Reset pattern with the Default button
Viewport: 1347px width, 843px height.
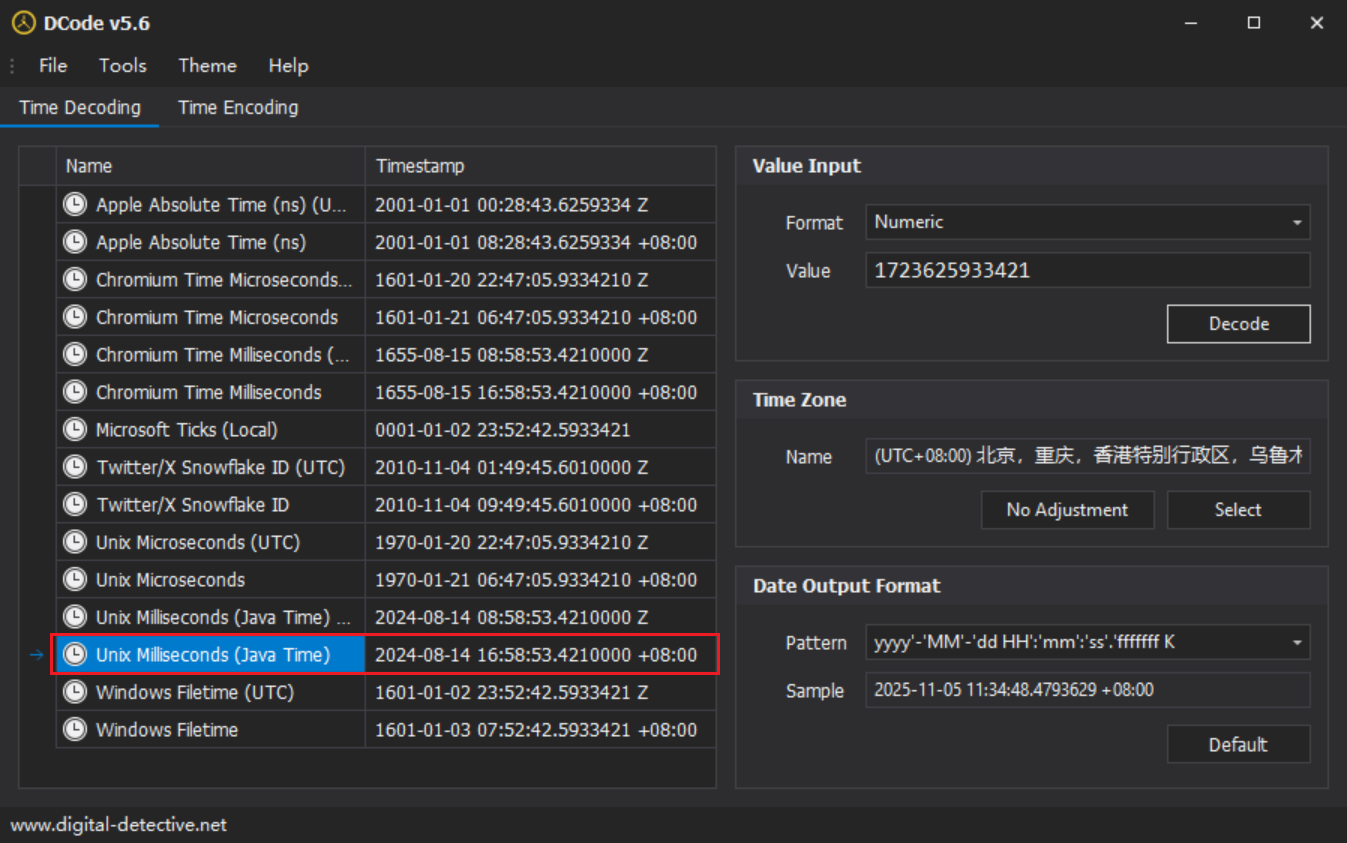click(x=1238, y=745)
